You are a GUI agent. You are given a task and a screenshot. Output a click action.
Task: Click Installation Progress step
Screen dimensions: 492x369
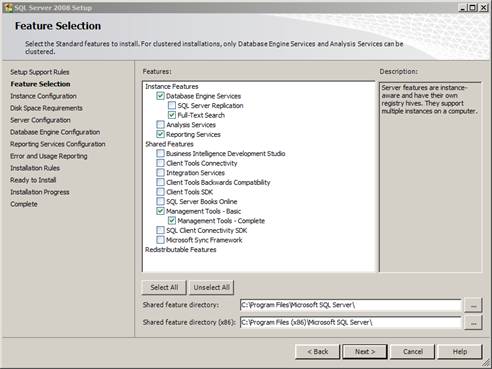(40, 192)
